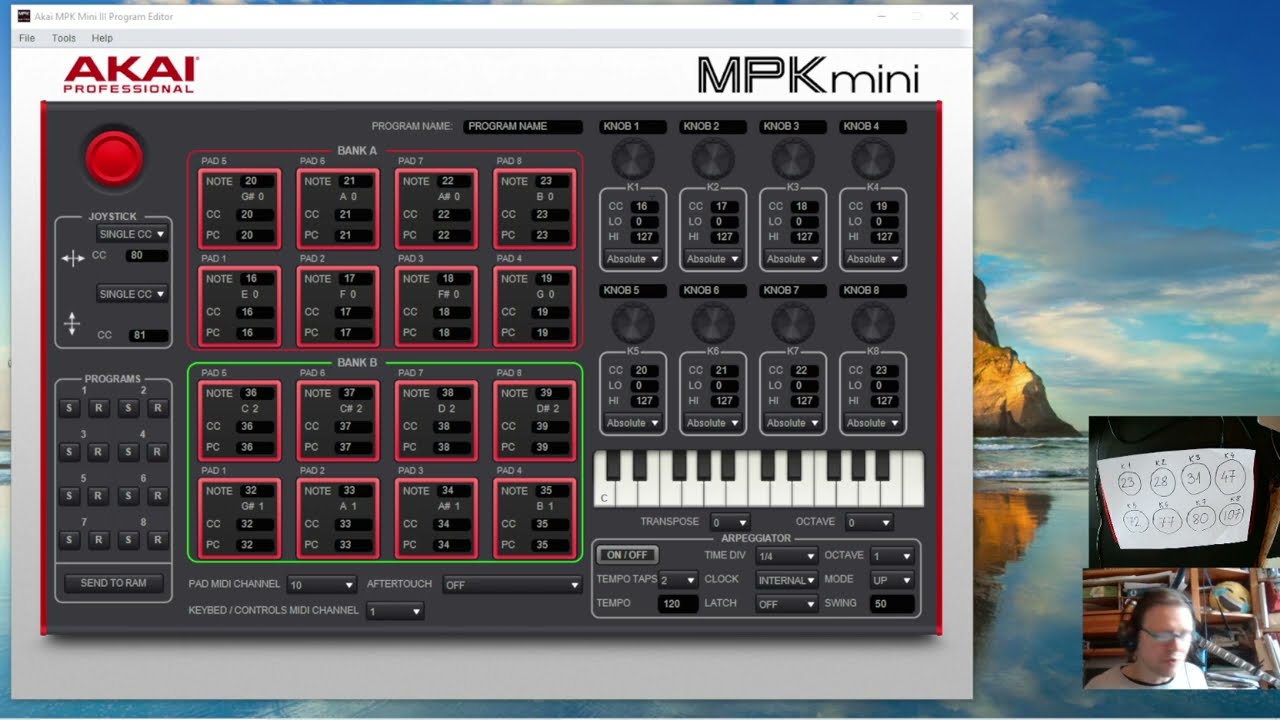Open the arpeggiator Clock INTERNAL dropdown

click(x=786, y=580)
